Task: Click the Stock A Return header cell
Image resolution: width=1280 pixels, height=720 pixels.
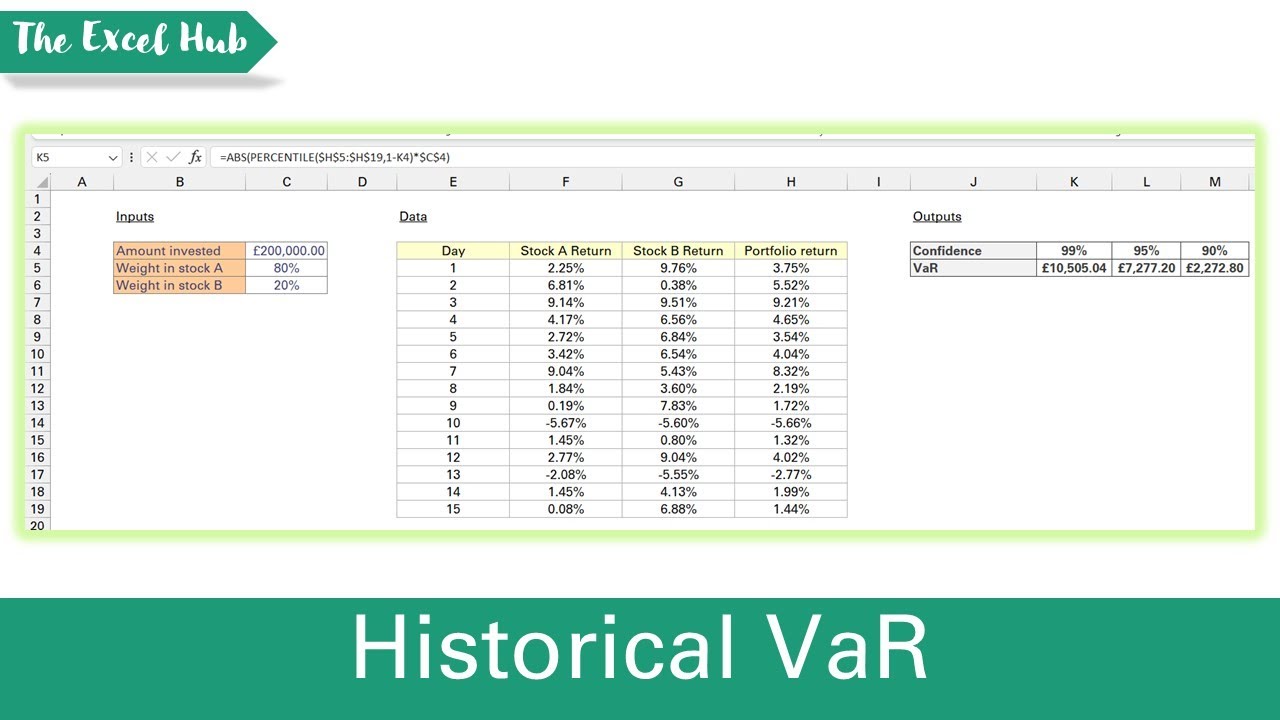Action: click(x=566, y=251)
